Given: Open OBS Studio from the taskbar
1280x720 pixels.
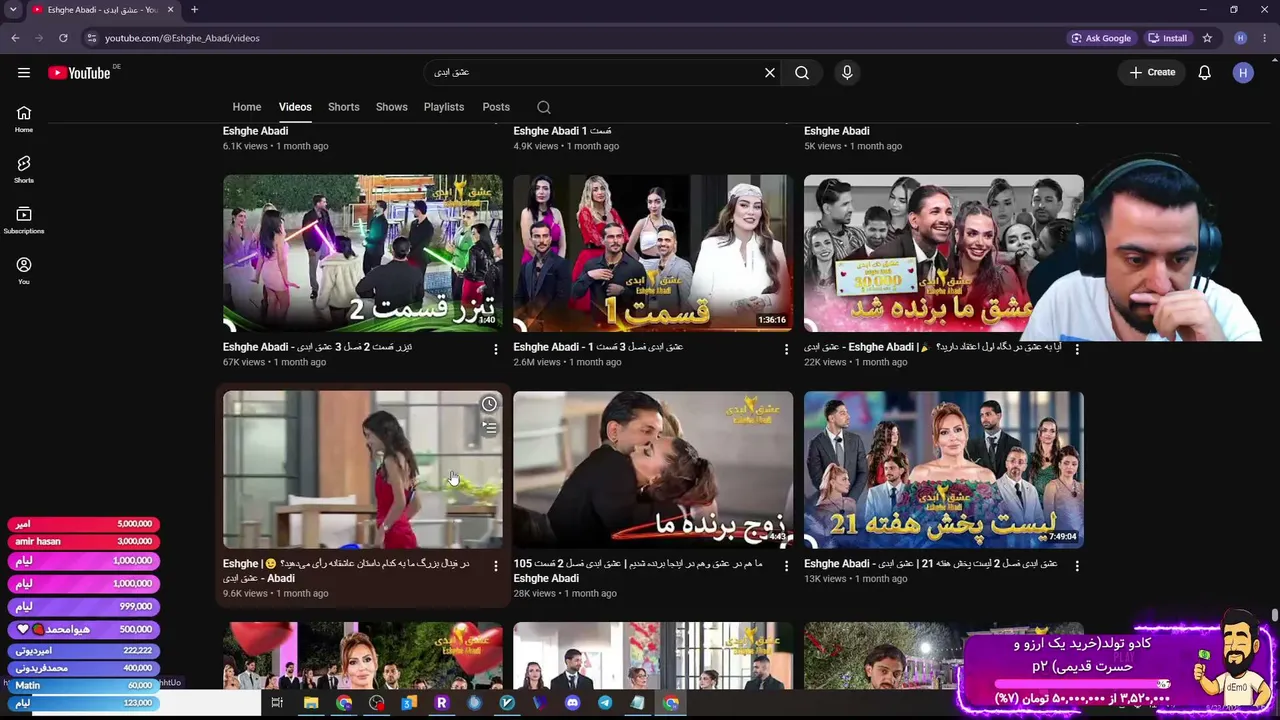Looking at the screenshot, I should coord(376,703).
